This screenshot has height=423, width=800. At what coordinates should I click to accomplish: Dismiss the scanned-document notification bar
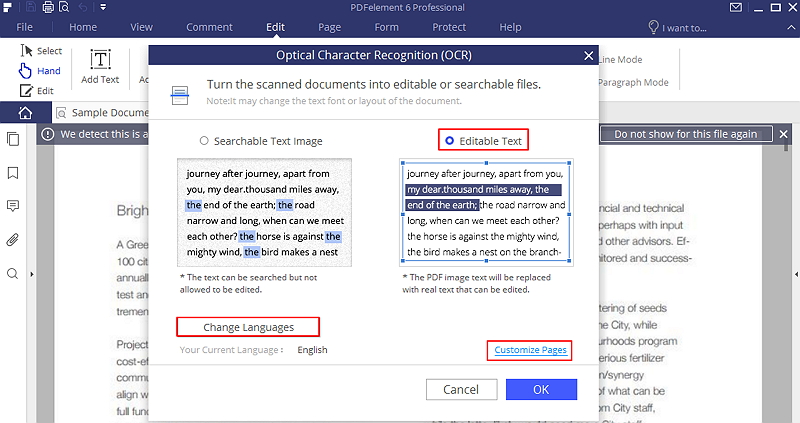784,134
